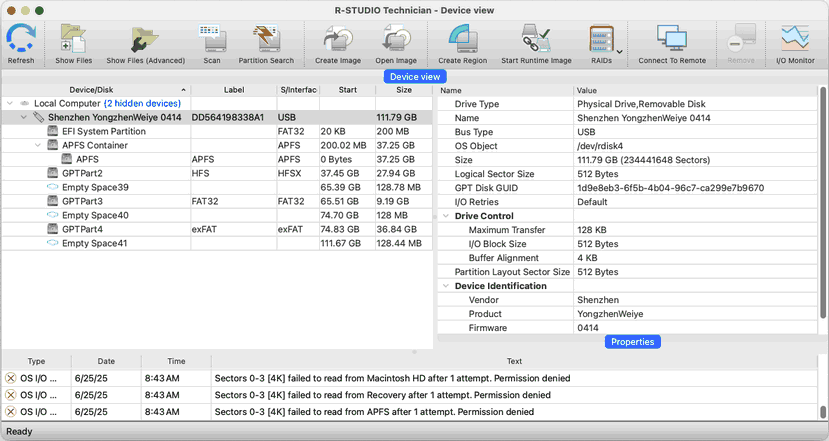The height and width of the screenshot is (441, 829).
Task: Click the error icon of Recovery log entry
Action: (11, 395)
